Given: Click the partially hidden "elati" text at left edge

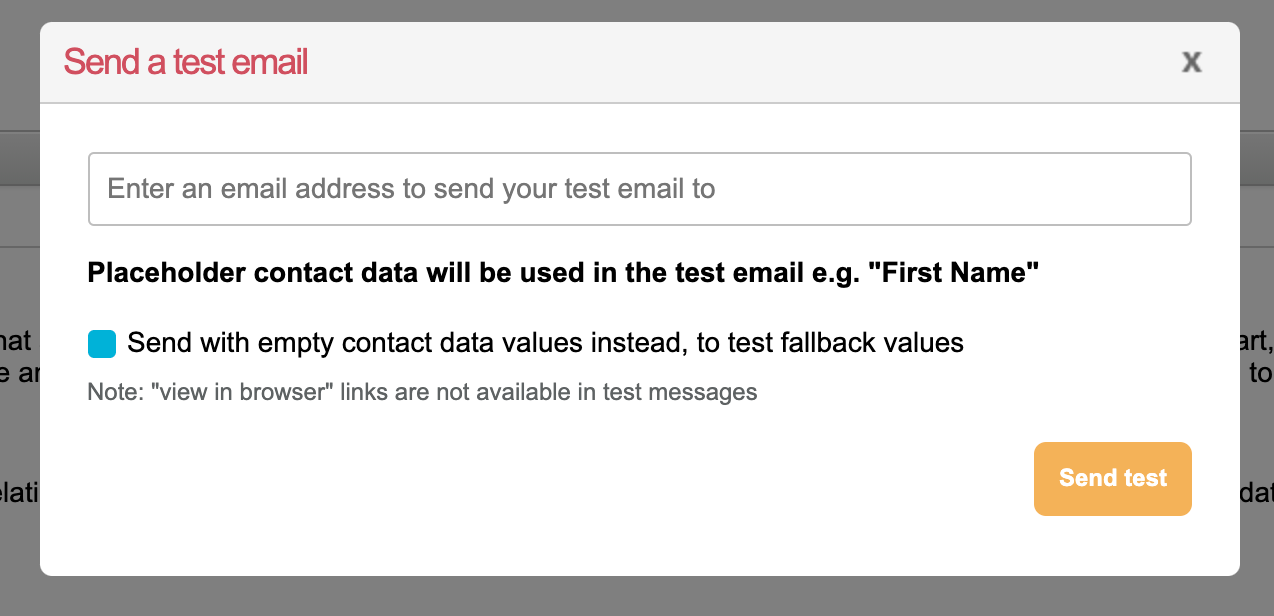Looking at the screenshot, I should pos(18,493).
